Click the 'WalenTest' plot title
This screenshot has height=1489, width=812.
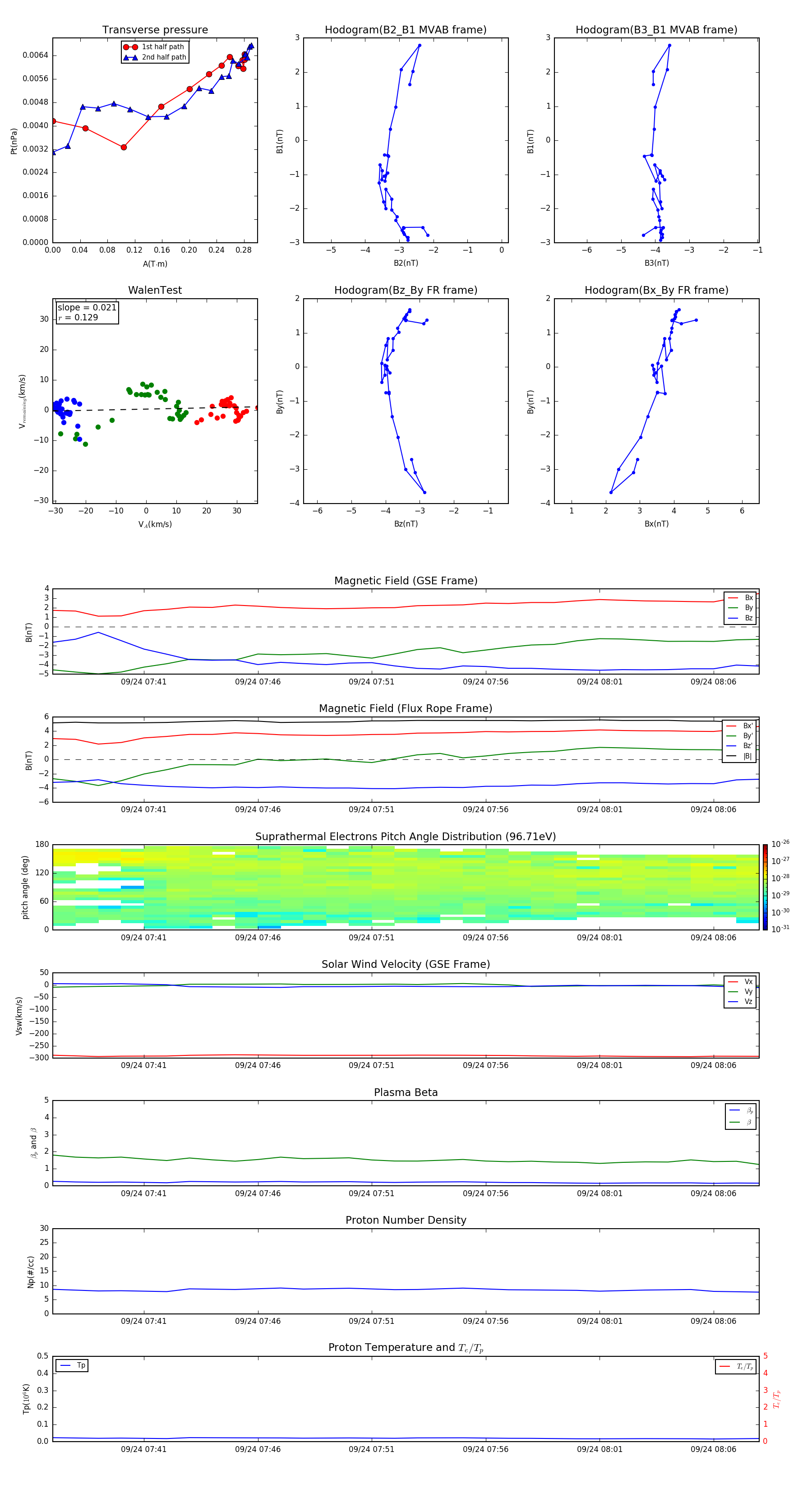(155, 290)
